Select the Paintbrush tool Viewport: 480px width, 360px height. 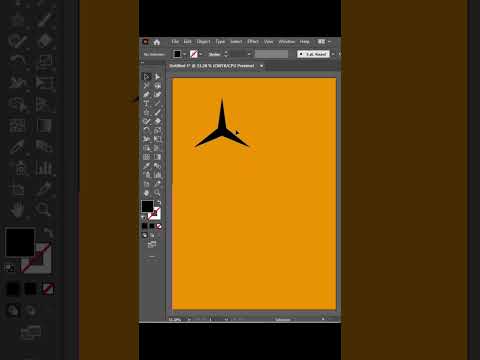tap(157, 113)
